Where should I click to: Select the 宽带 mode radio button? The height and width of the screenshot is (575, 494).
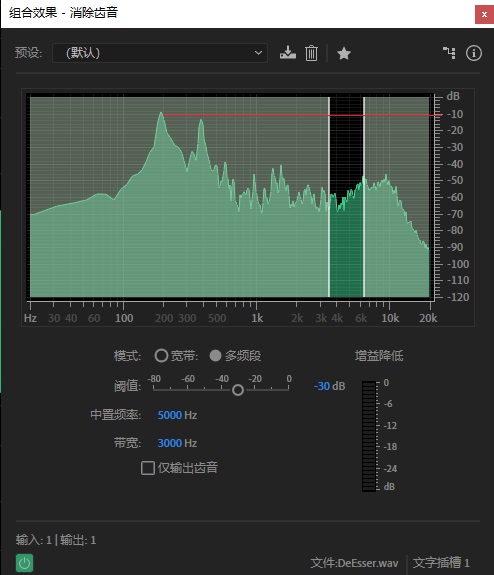pyautogui.click(x=161, y=356)
